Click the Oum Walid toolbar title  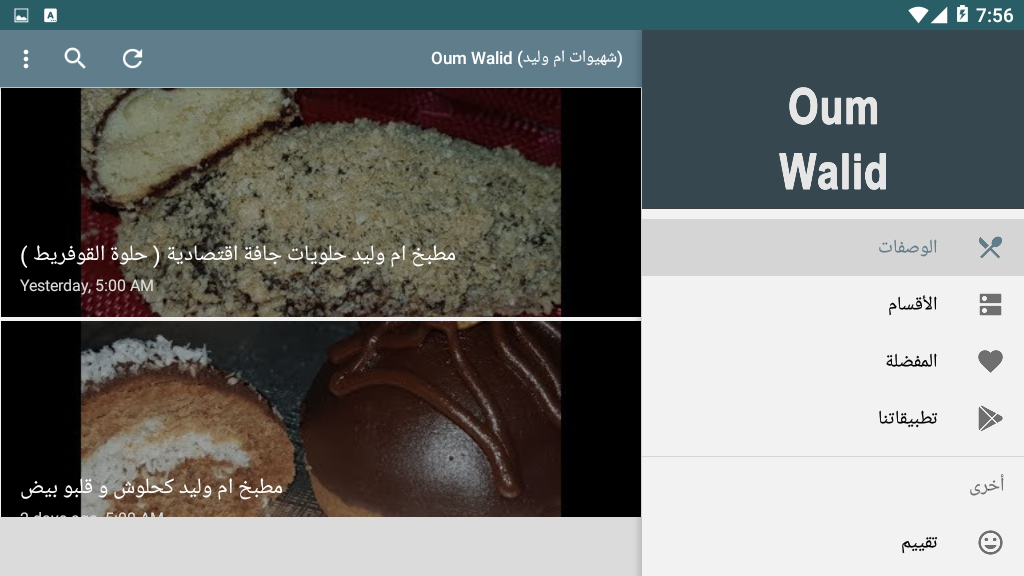point(526,58)
